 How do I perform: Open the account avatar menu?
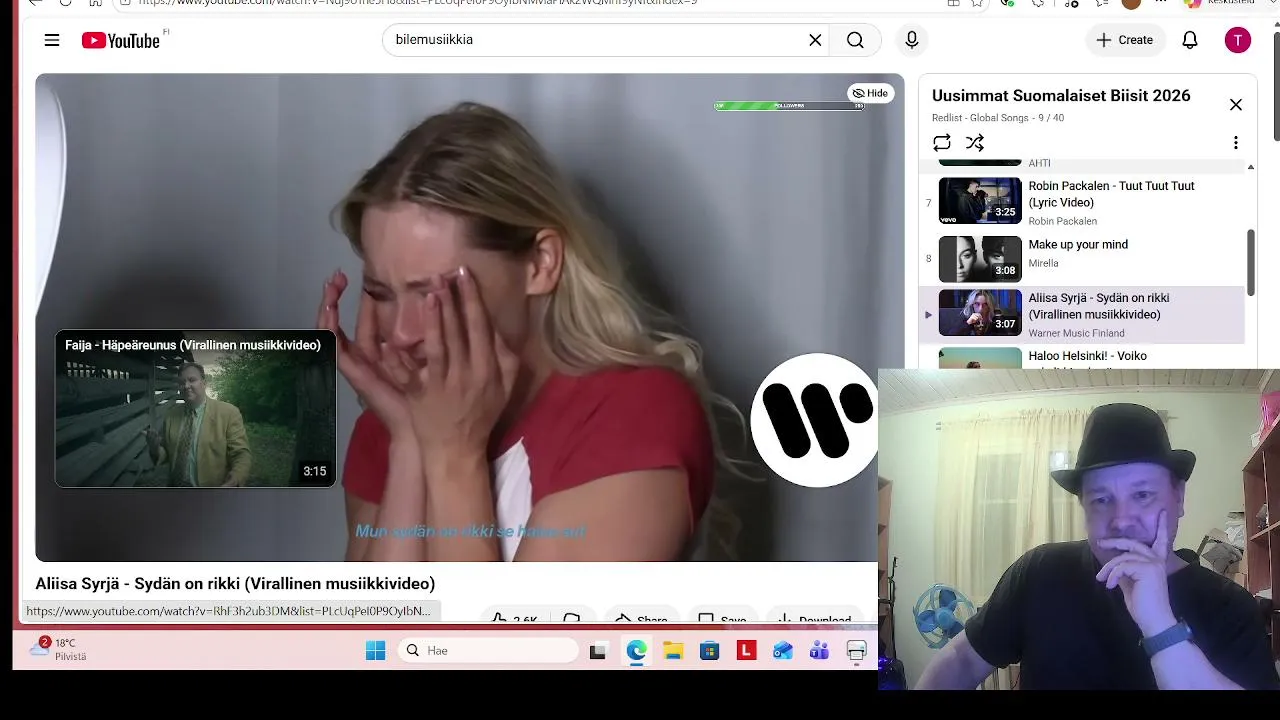[x=1238, y=40]
